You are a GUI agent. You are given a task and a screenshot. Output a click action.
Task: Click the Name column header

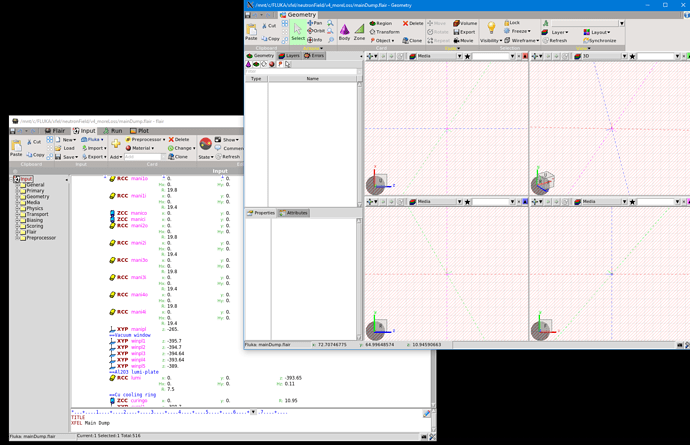click(x=312, y=78)
